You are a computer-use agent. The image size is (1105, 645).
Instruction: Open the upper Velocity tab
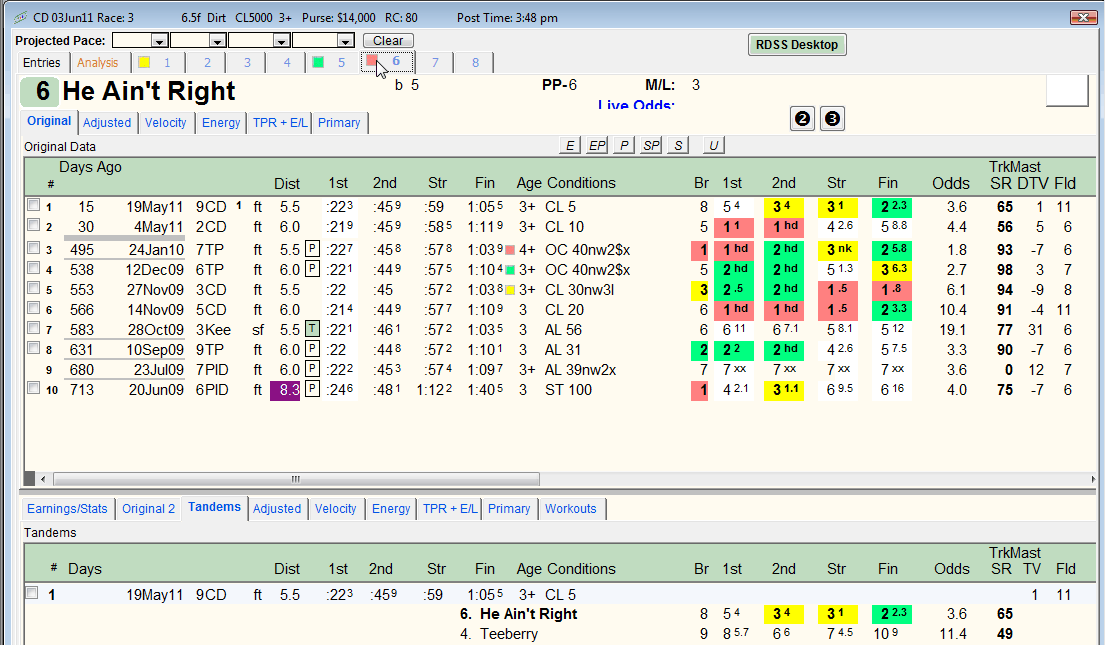(166, 123)
